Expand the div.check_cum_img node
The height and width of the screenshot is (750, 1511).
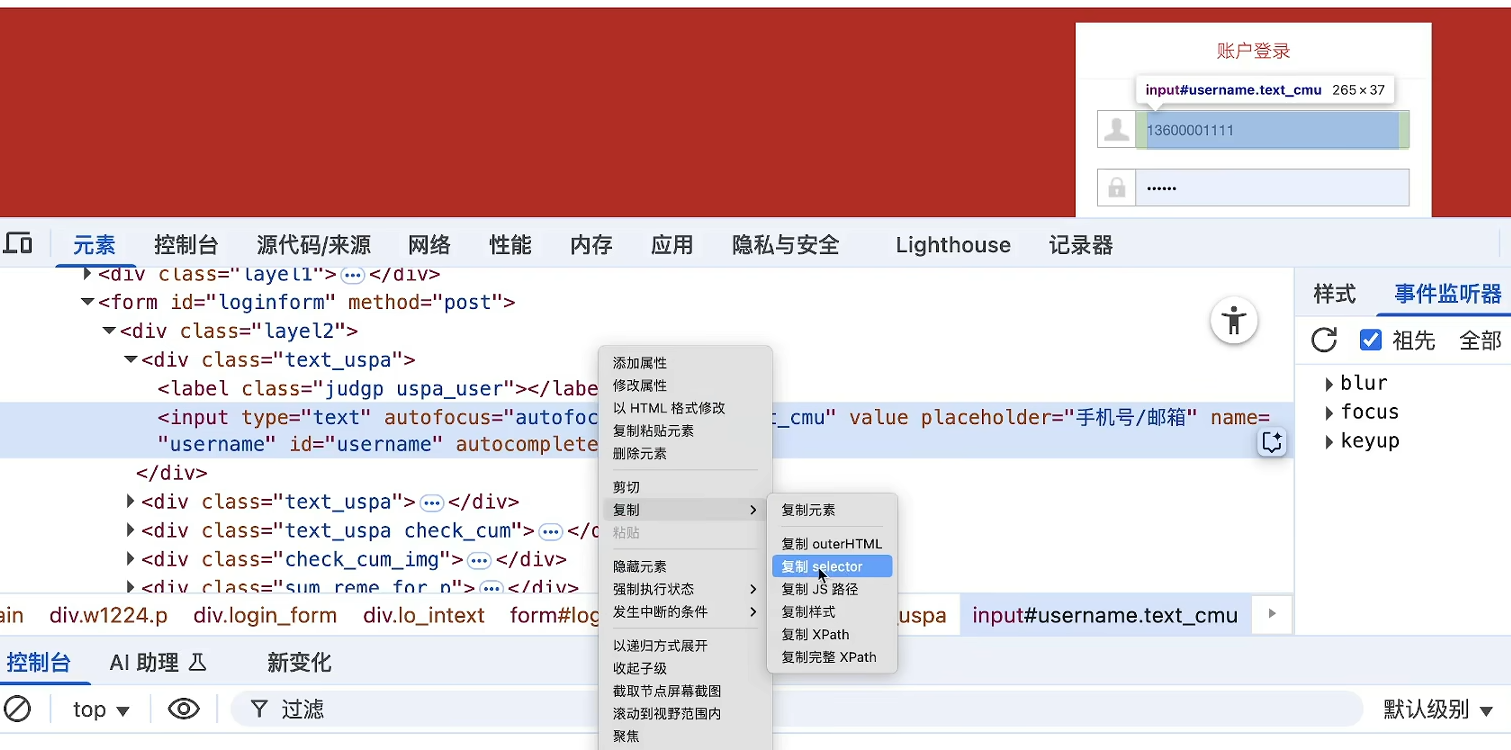131,559
